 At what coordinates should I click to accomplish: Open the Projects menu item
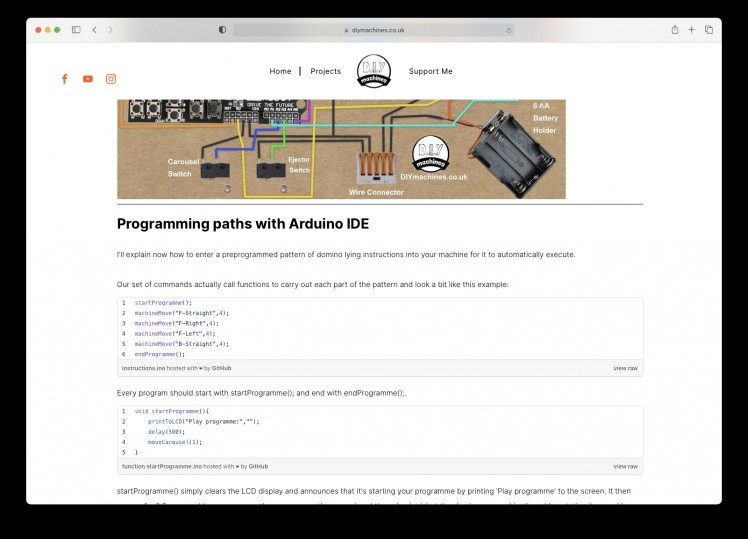(x=325, y=71)
